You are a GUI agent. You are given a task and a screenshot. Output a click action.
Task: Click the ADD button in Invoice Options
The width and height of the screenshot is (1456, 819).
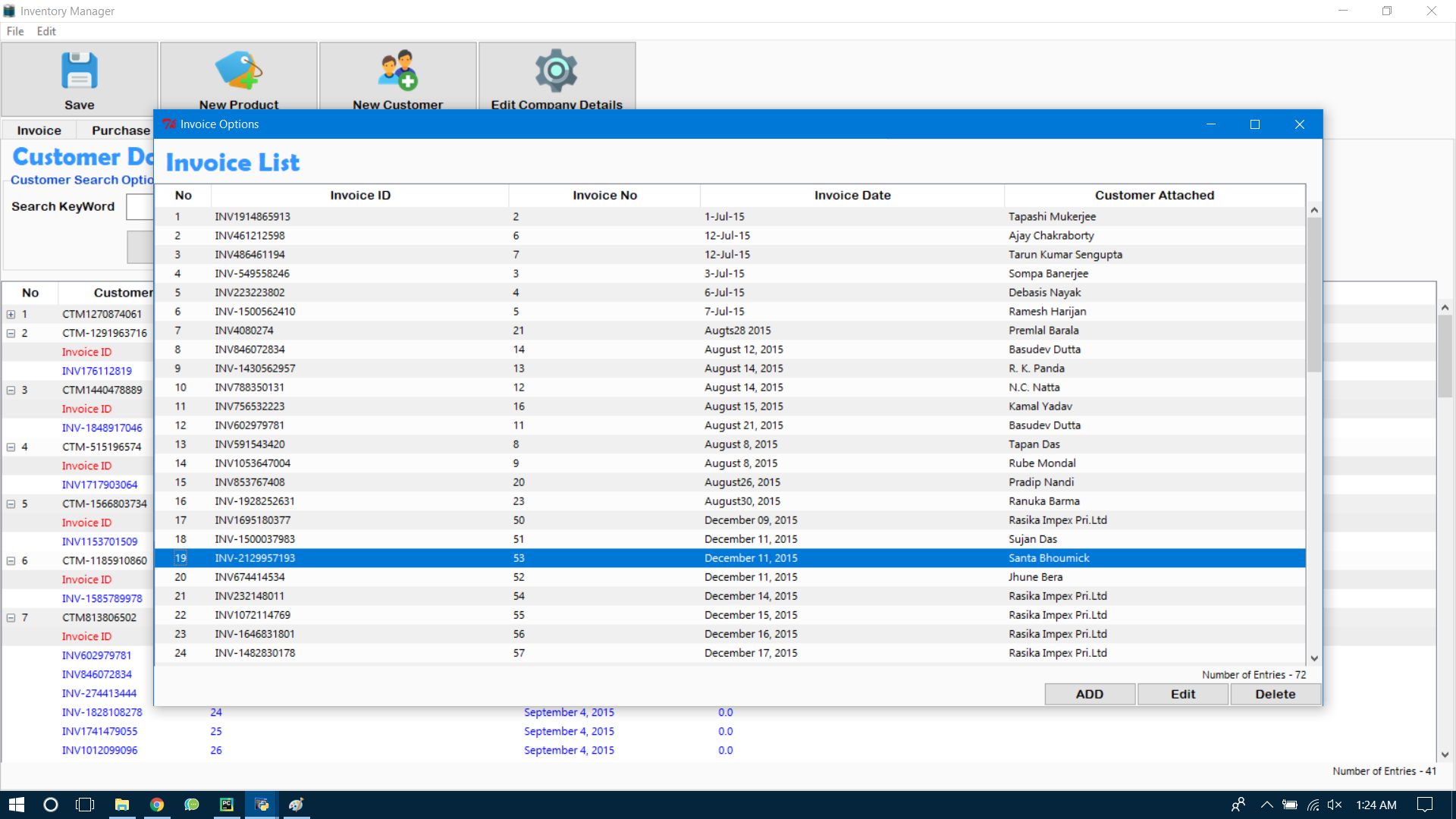point(1090,694)
